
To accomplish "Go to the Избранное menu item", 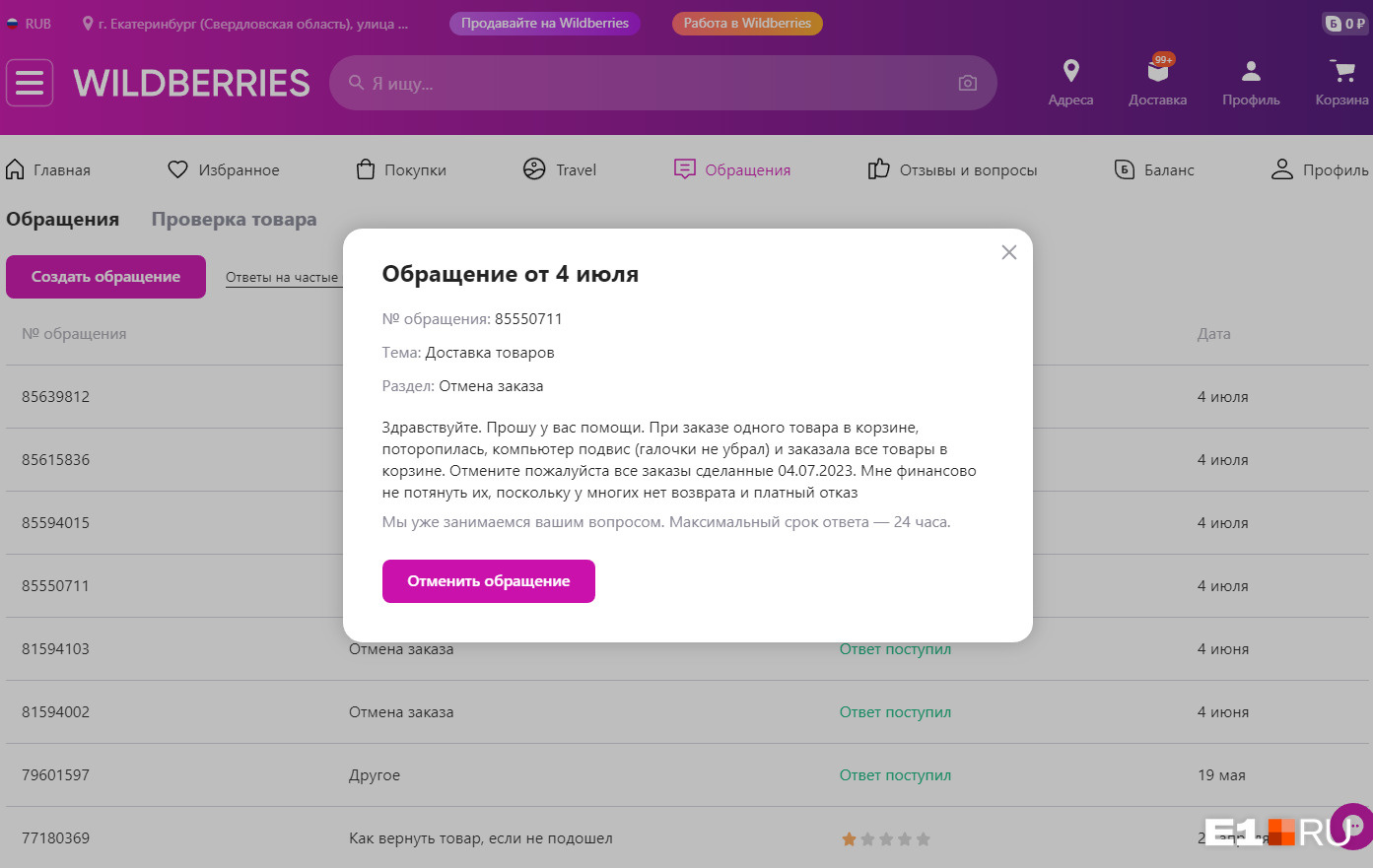I will click(224, 169).
